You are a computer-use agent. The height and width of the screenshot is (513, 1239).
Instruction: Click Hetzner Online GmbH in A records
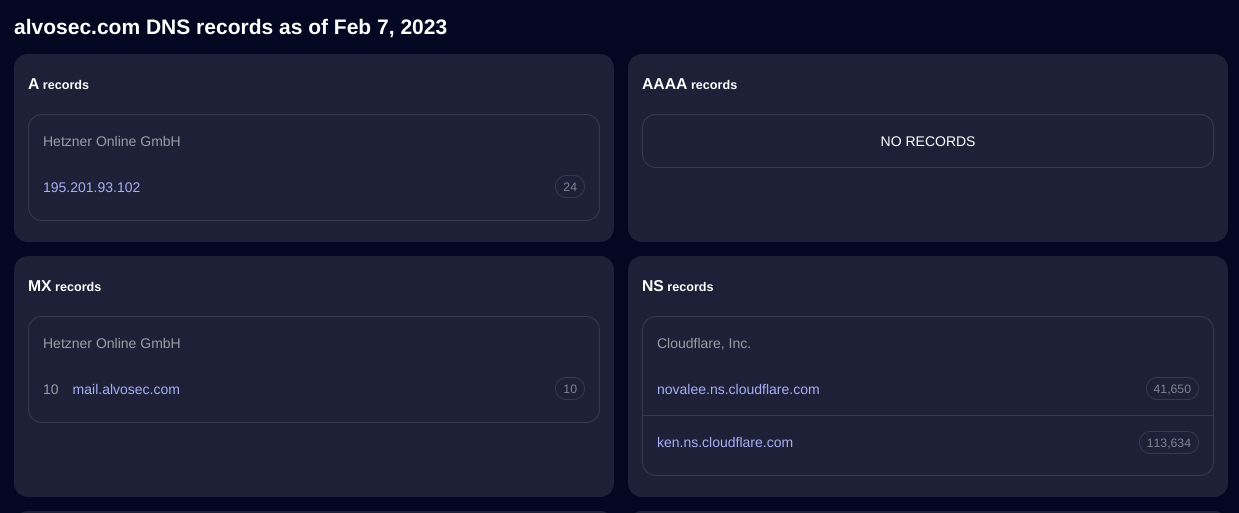point(112,142)
